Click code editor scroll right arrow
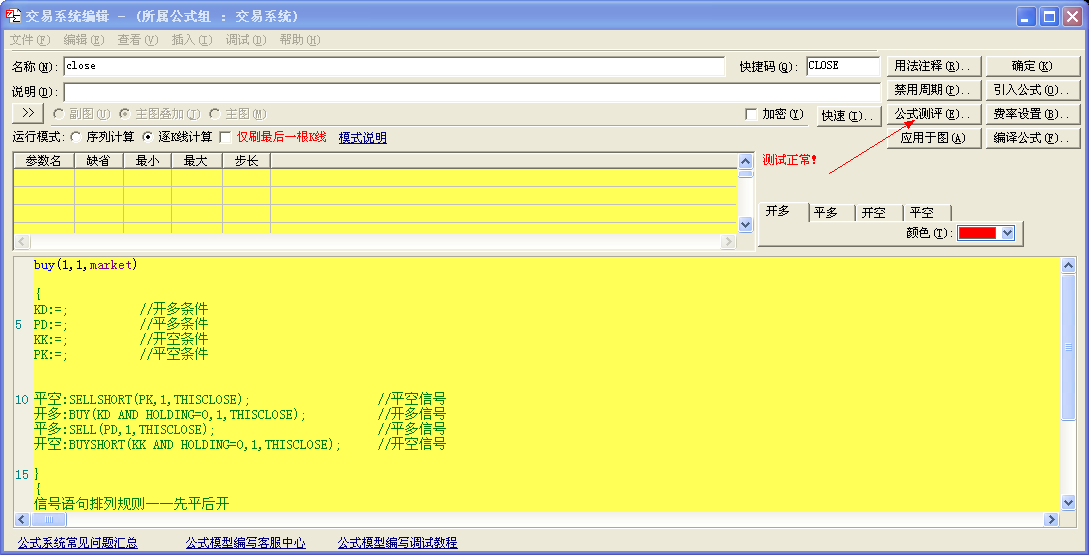The width and height of the screenshot is (1089, 555). click(1051, 520)
